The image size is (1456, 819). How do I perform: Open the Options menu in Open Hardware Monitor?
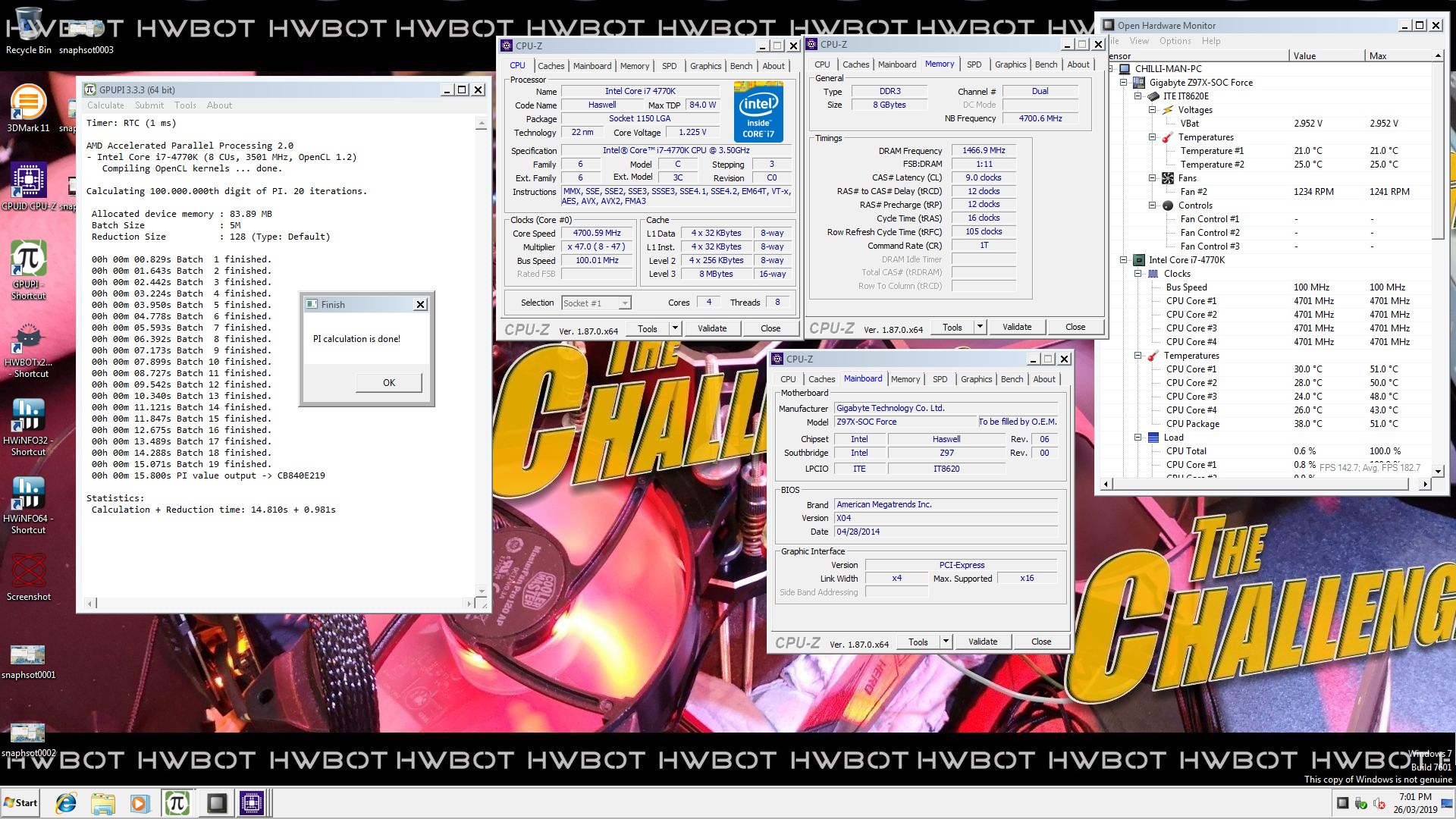pos(1175,41)
